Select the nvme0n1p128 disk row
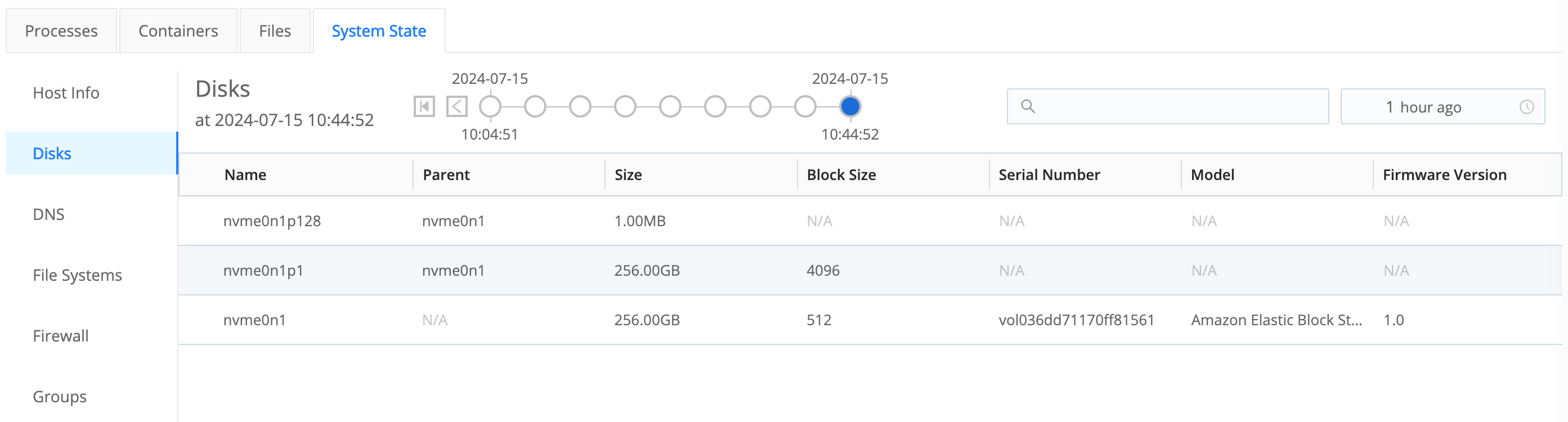This screenshot has width=1568, height=422. coord(271,221)
